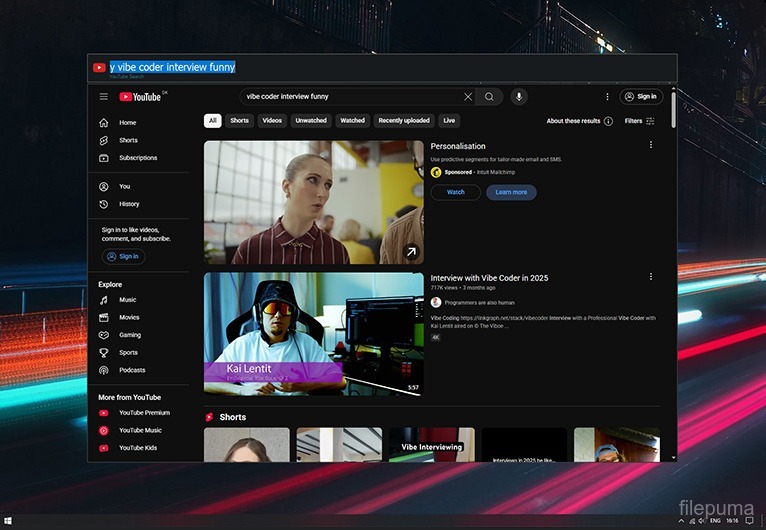Click the Learn more button on the ad

point(511,192)
